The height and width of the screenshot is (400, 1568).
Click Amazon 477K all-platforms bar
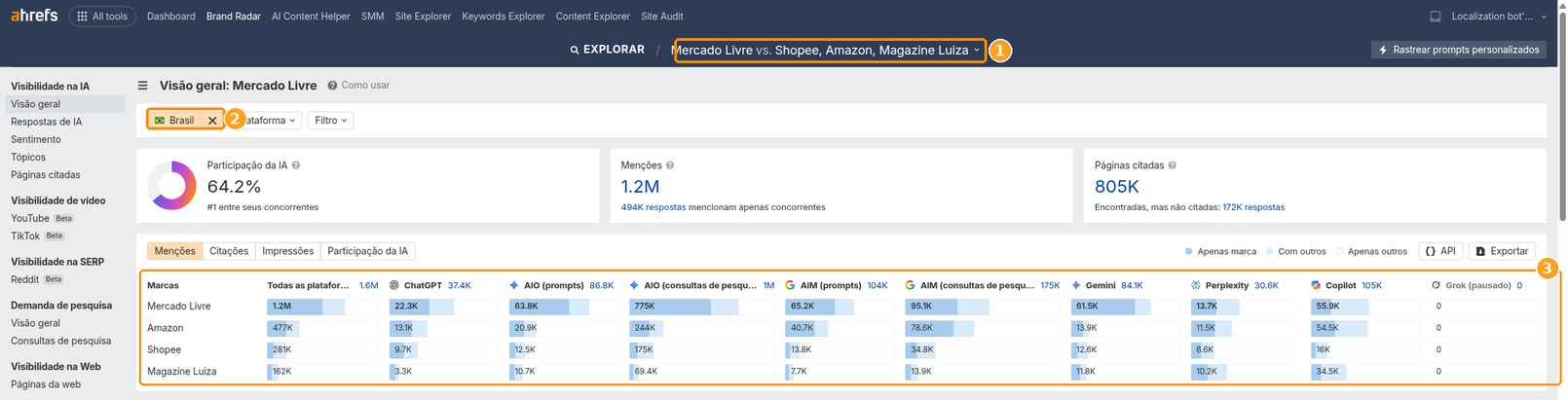(322, 328)
